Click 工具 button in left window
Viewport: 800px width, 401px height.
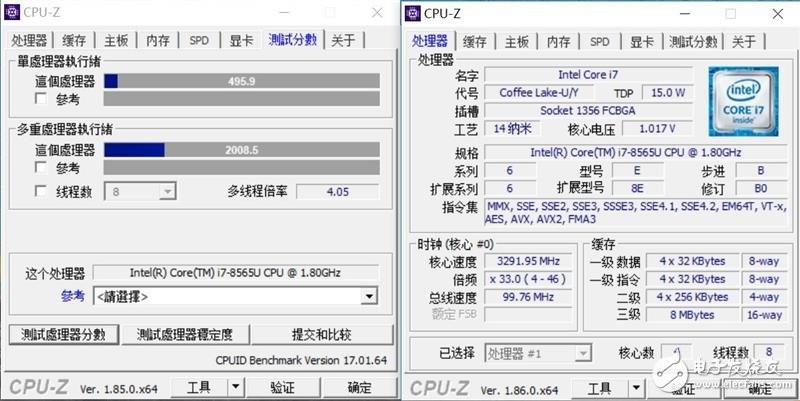pyautogui.click(x=198, y=387)
